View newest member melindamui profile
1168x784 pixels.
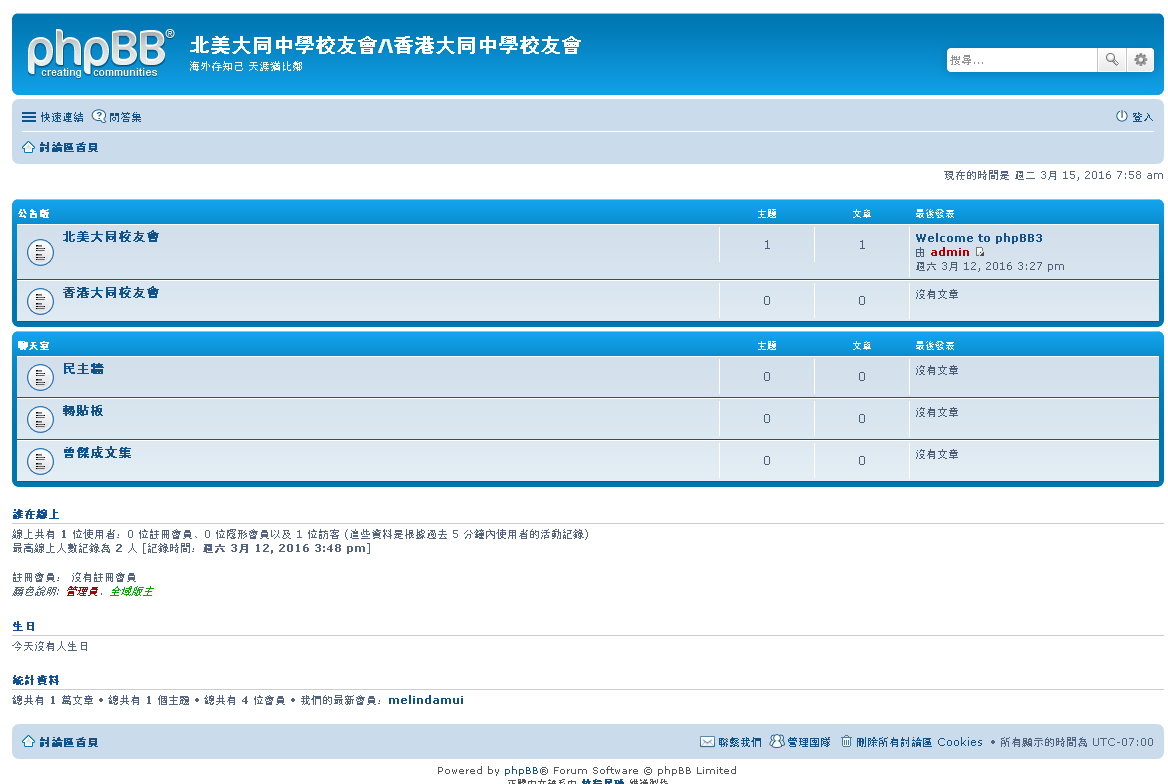(425, 700)
